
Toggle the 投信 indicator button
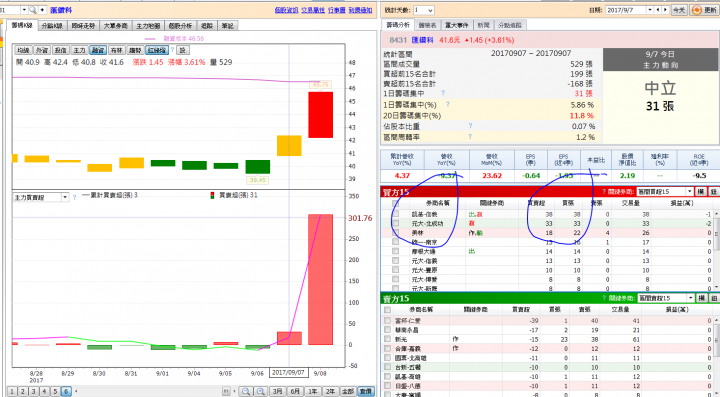[61, 50]
